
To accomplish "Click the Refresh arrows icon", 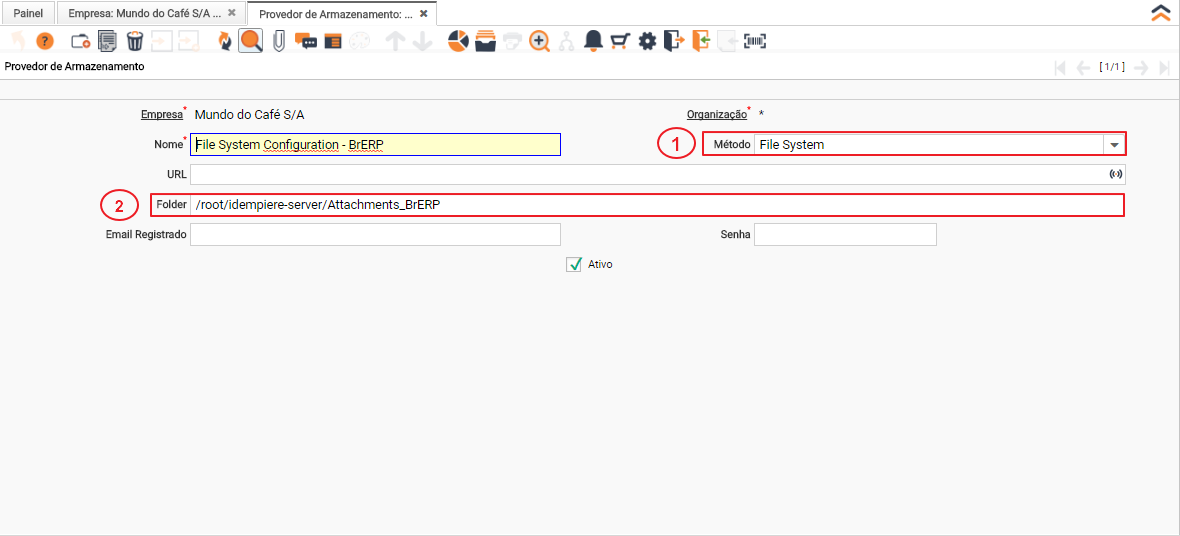I will coord(224,41).
